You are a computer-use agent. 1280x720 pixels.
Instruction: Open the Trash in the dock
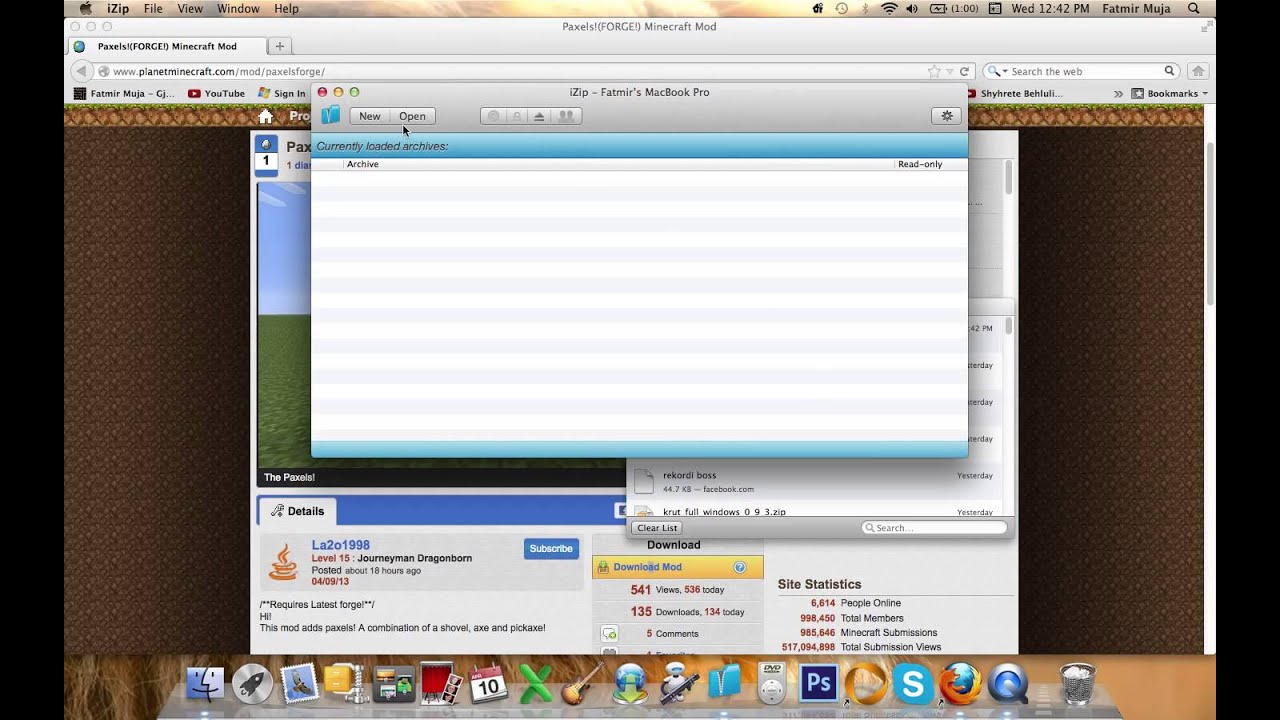[1077, 683]
